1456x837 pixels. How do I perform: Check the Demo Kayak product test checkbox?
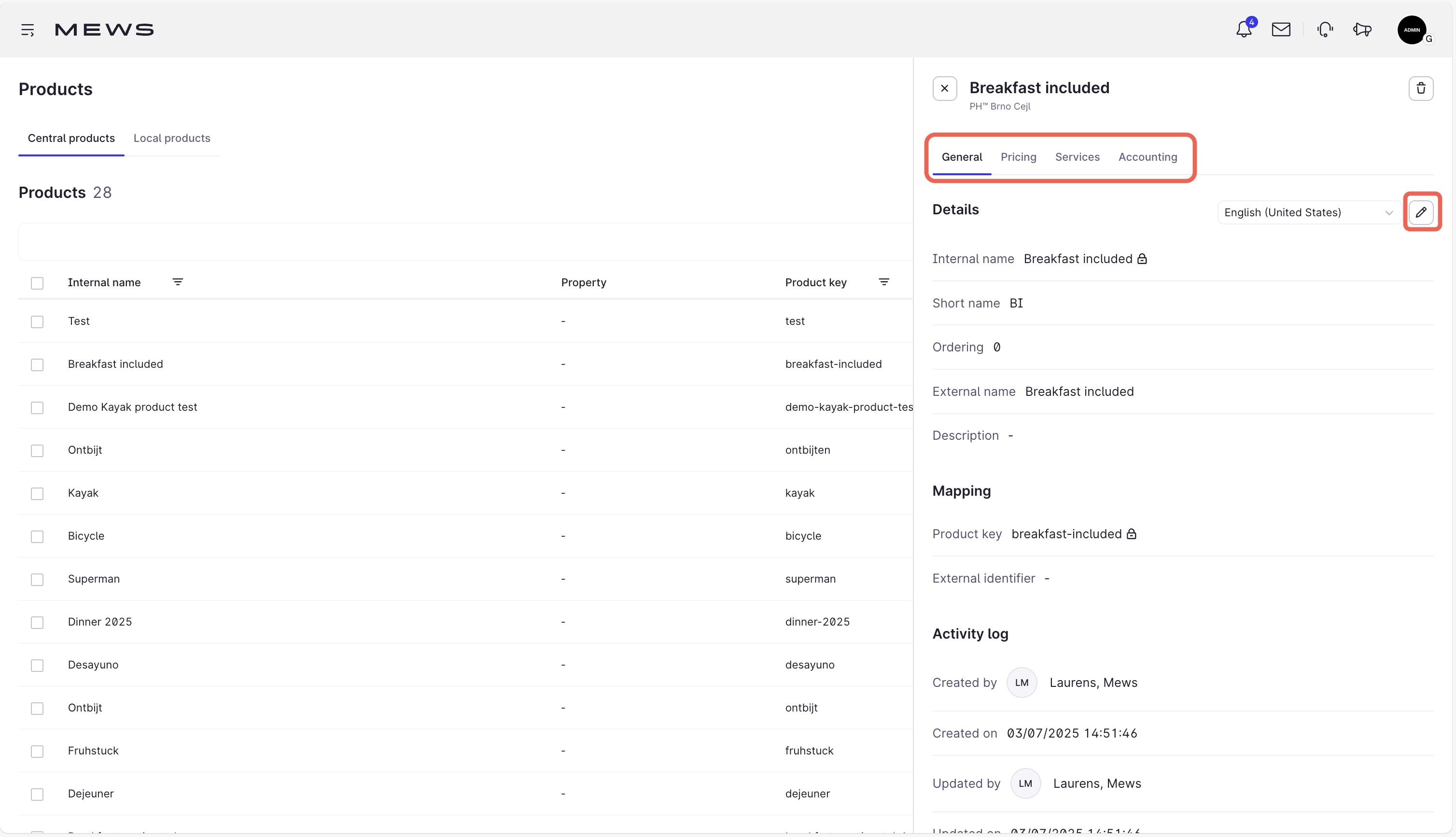pyautogui.click(x=37, y=407)
